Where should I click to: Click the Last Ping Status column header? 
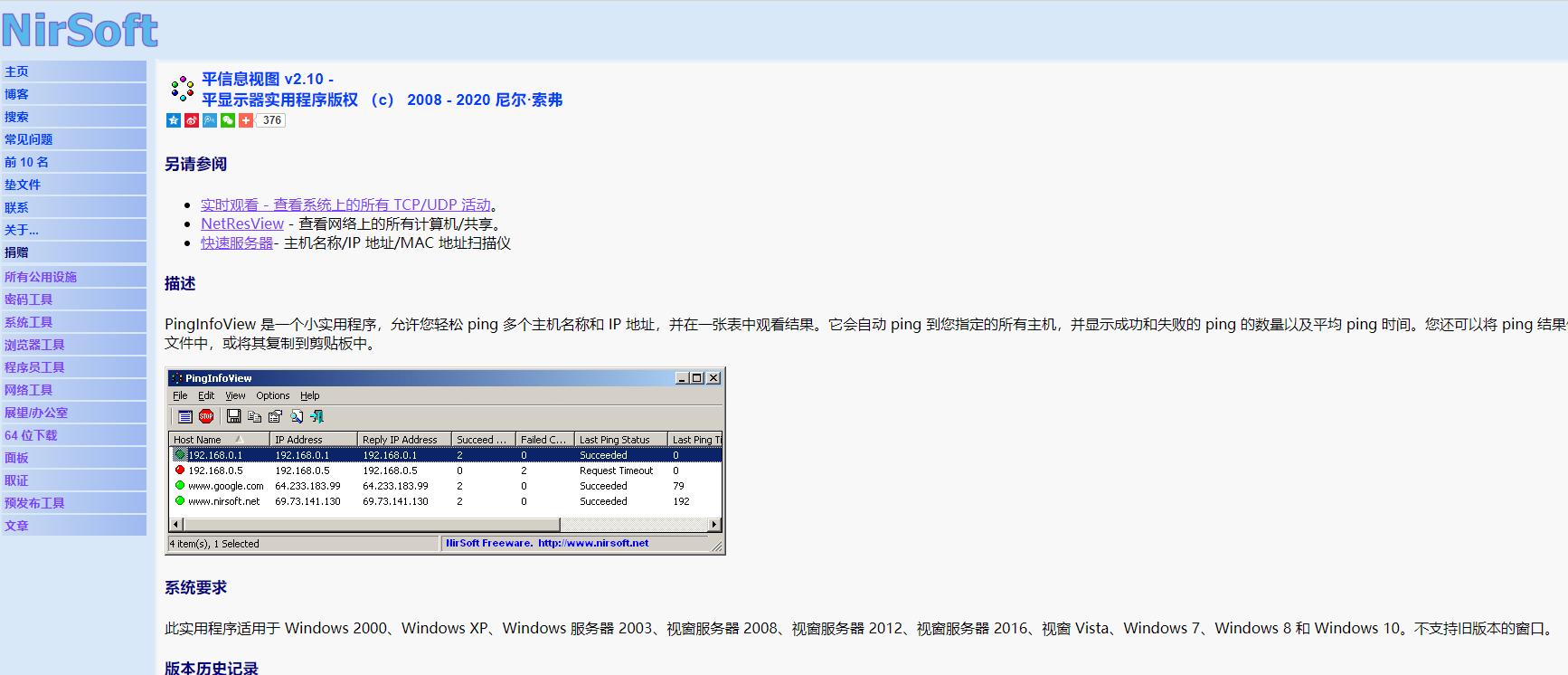pyautogui.click(x=620, y=439)
